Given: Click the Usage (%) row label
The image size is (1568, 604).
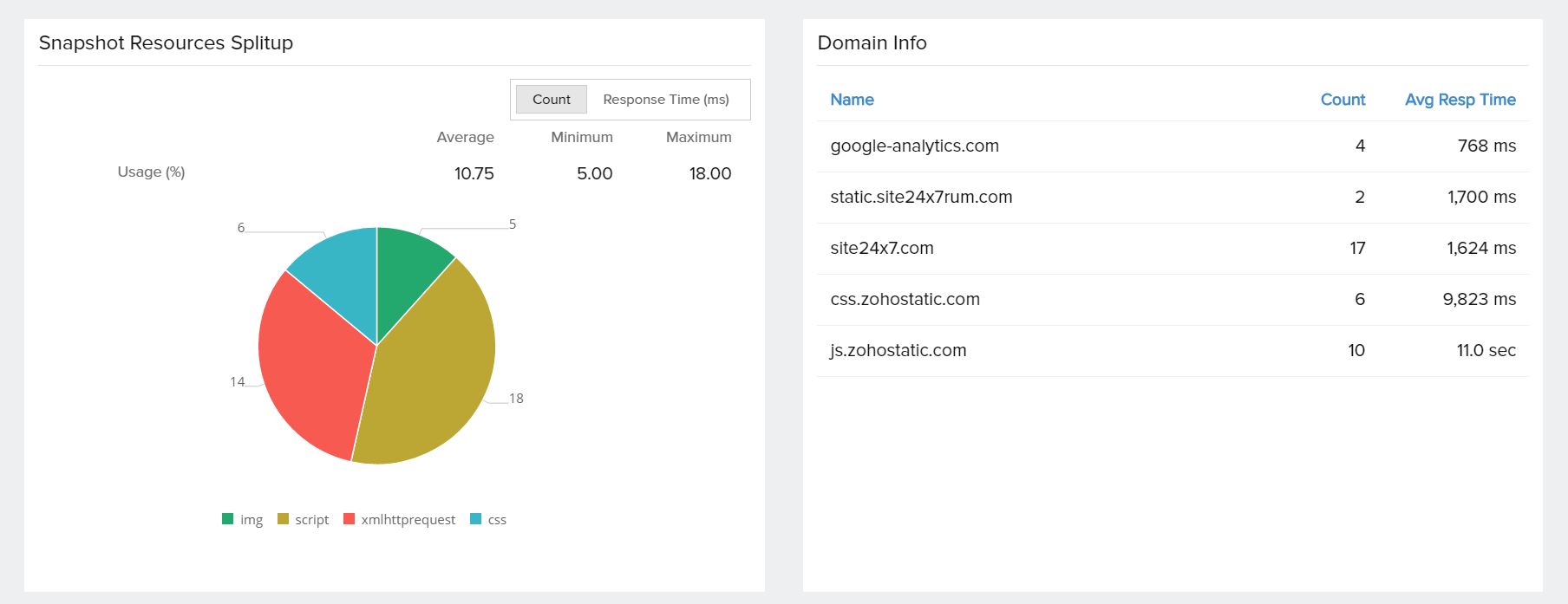Looking at the screenshot, I should tap(151, 172).
